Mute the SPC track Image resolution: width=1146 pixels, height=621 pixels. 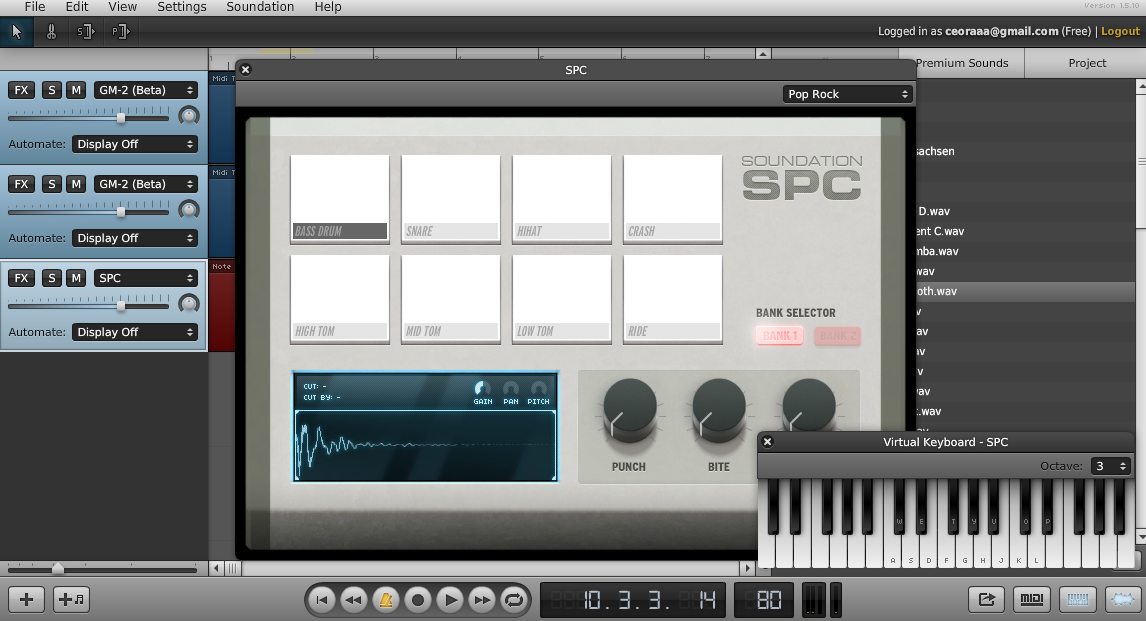76,278
